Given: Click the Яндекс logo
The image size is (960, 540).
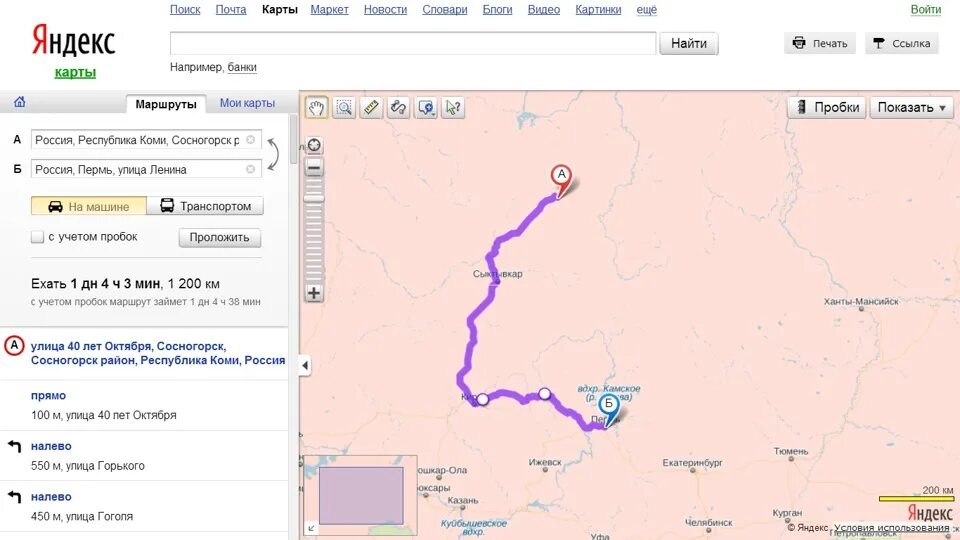Looking at the screenshot, I should click(x=73, y=41).
